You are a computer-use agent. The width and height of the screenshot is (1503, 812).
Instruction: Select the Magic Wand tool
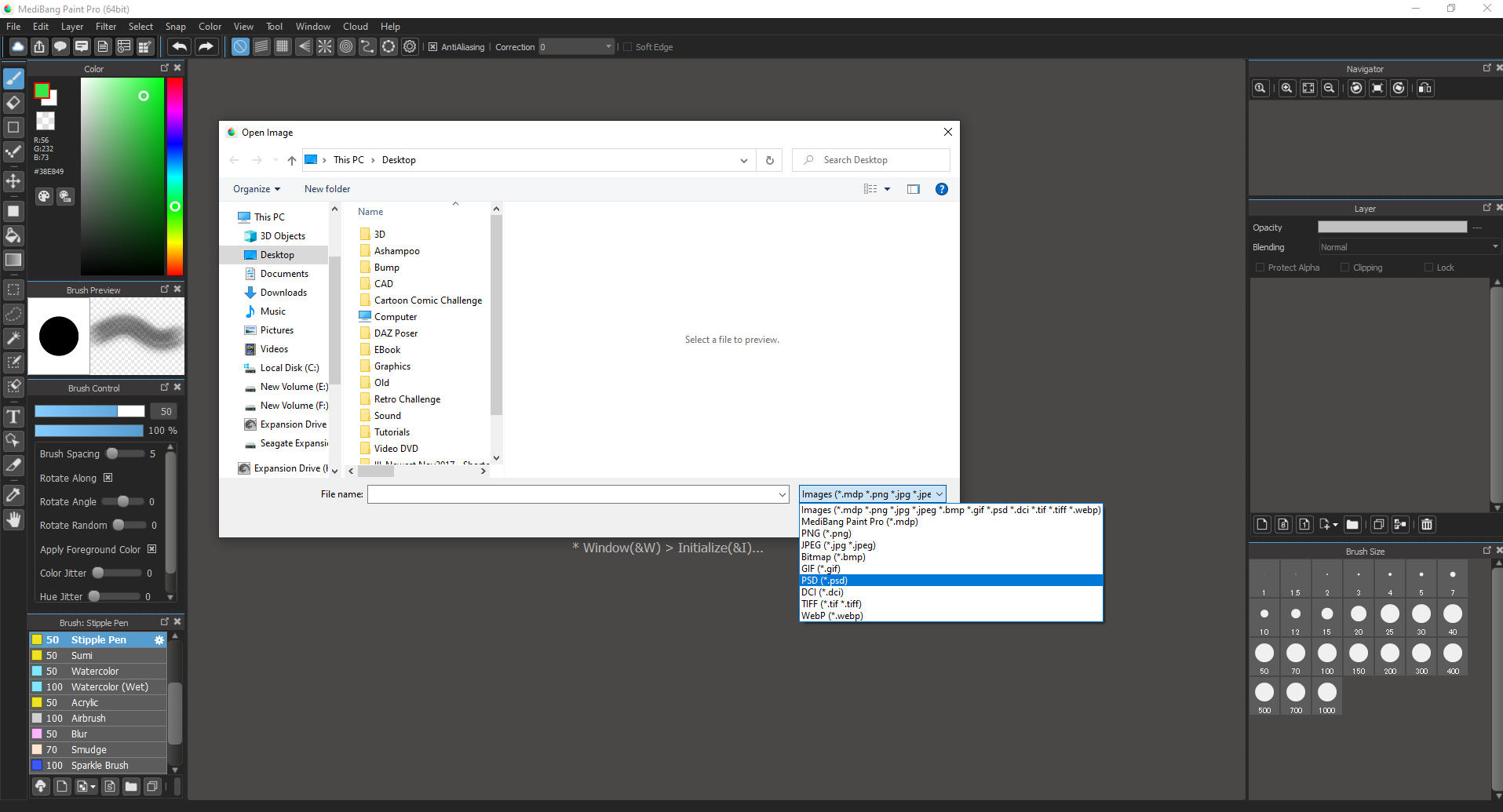click(13, 338)
